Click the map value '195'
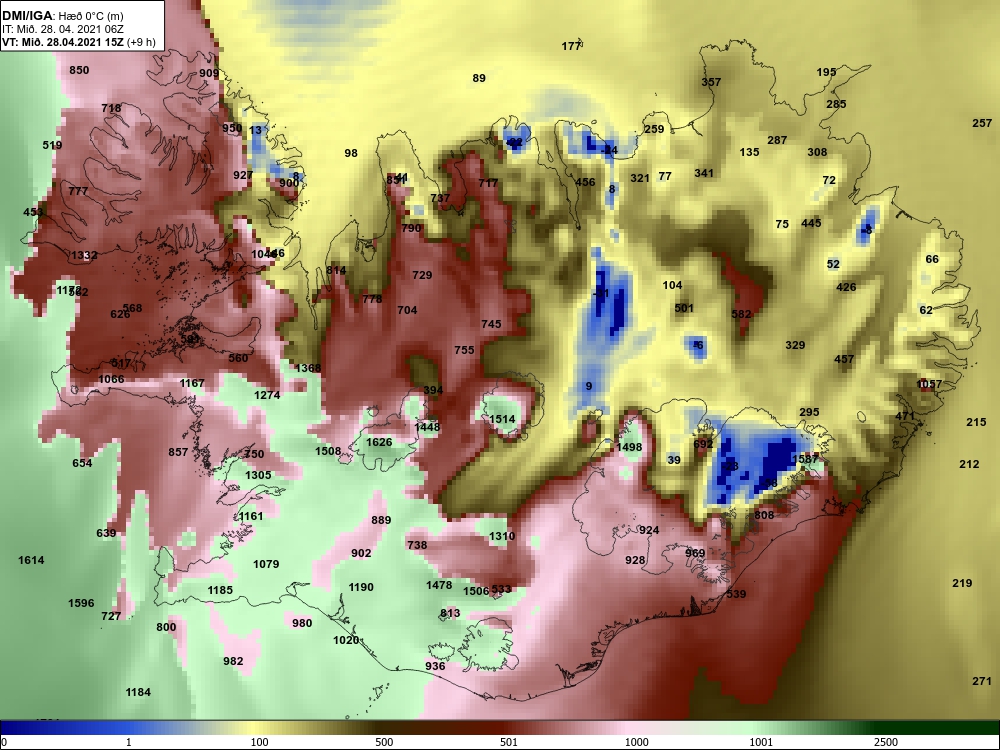The width and height of the screenshot is (1000, 750). (x=826, y=73)
